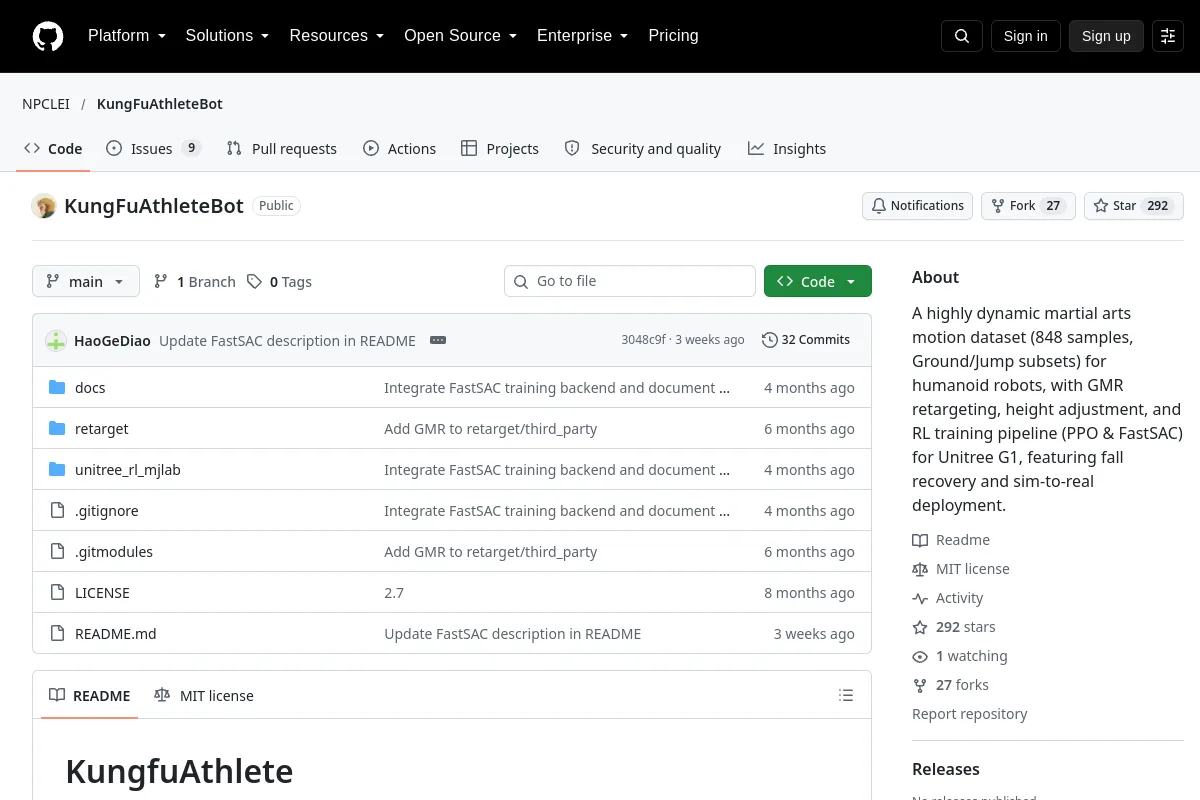Switch to the Actions tab
The image size is (1200, 800).
point(400,149)
